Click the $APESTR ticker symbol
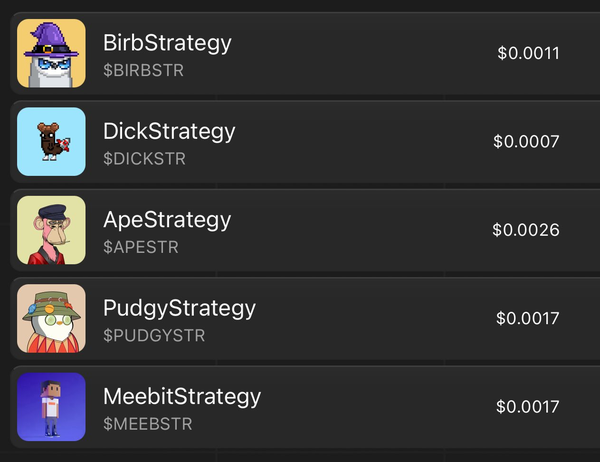Image resolution: width=600 pixels, height=462 pixels. tap(141, 247)
